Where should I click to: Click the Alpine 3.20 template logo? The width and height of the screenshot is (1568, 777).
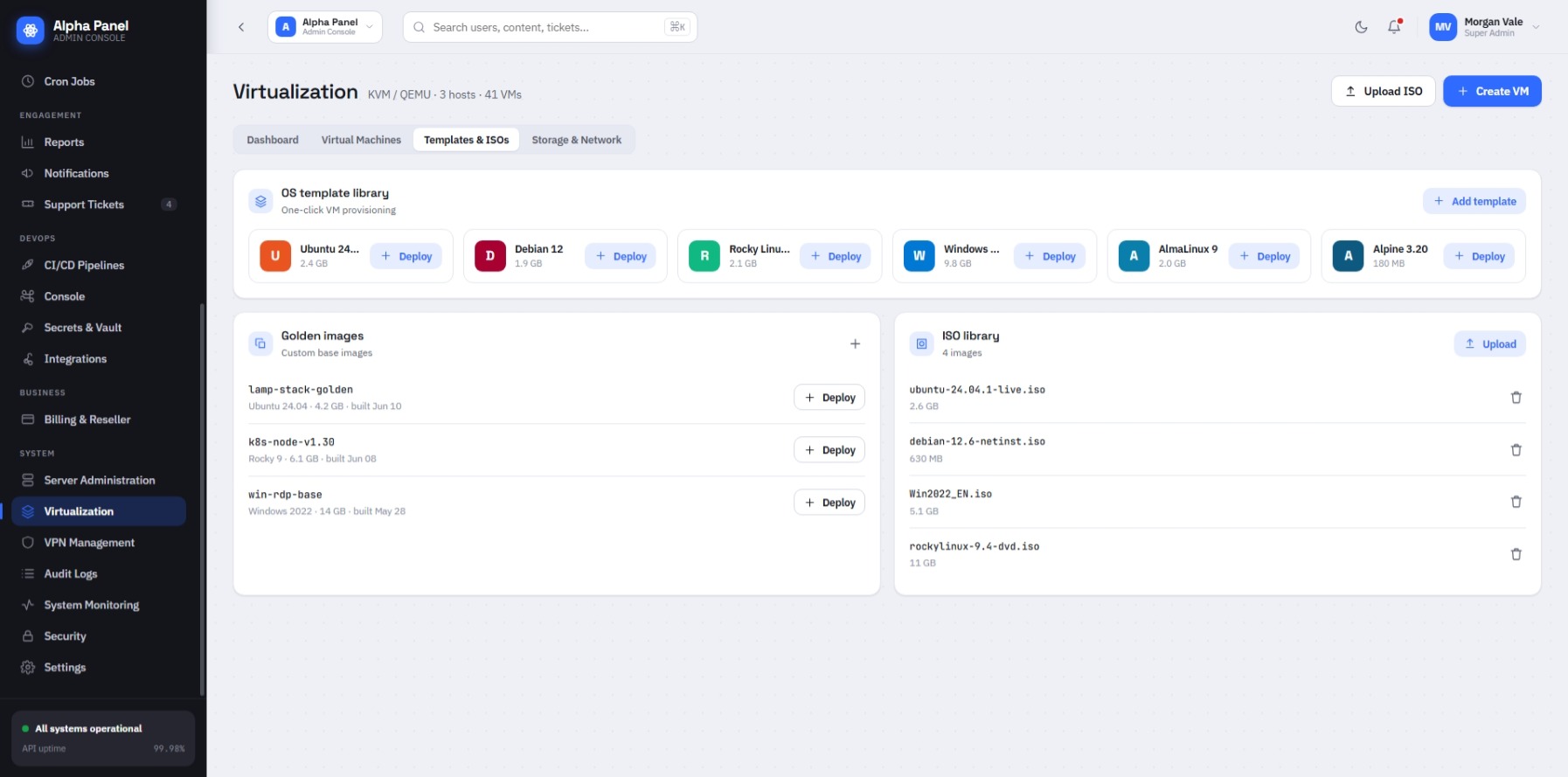(1349, 256)
